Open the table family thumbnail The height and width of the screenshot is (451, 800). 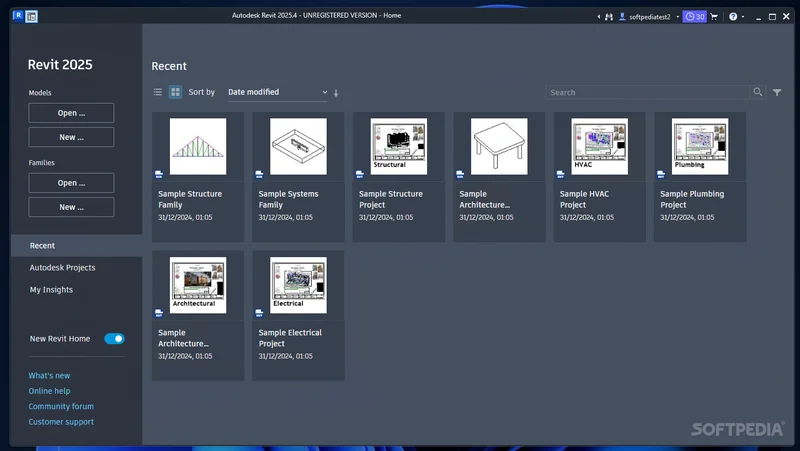[499, 146]
